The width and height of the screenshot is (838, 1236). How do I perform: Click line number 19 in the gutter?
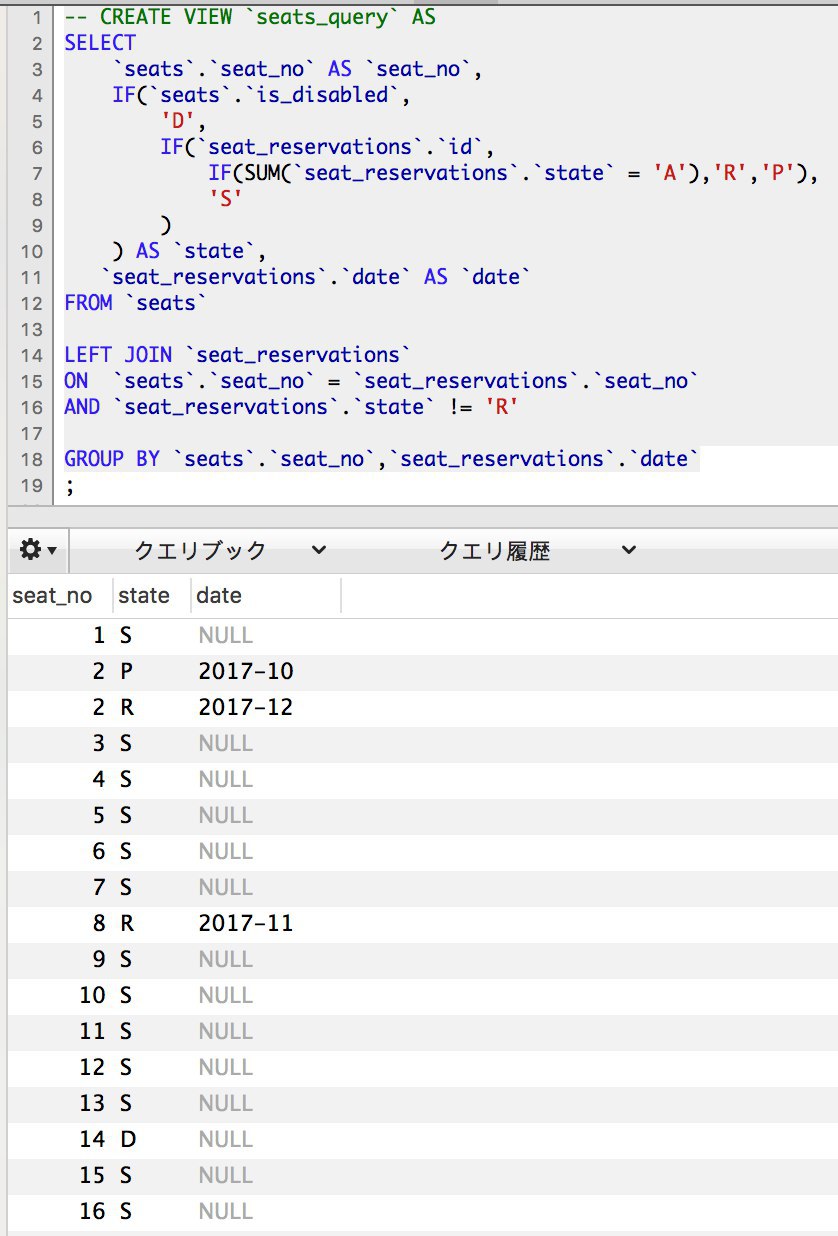[32, 485]
